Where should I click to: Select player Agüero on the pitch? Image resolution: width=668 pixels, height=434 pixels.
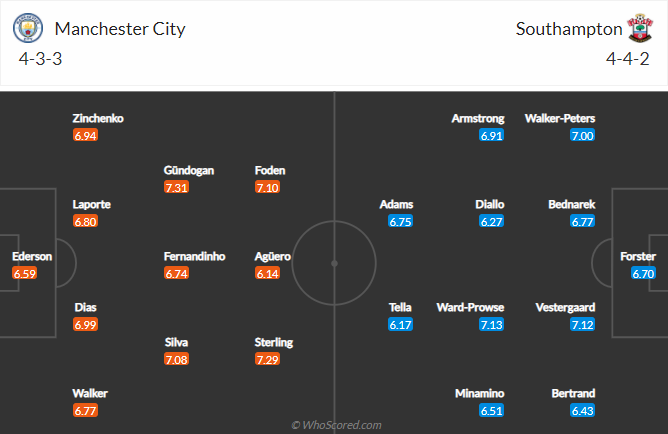tap(272, 256)
